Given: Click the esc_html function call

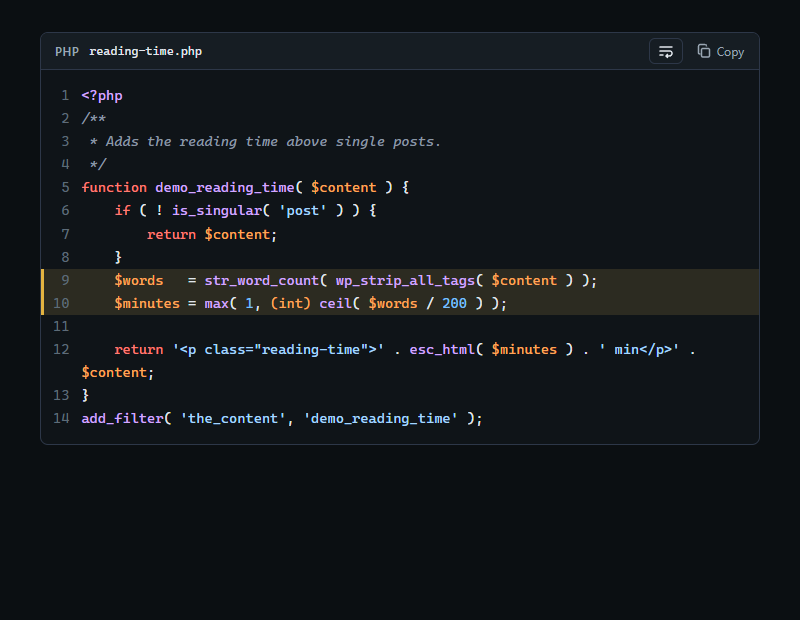Looking at the screenshot, I should 442,349.
